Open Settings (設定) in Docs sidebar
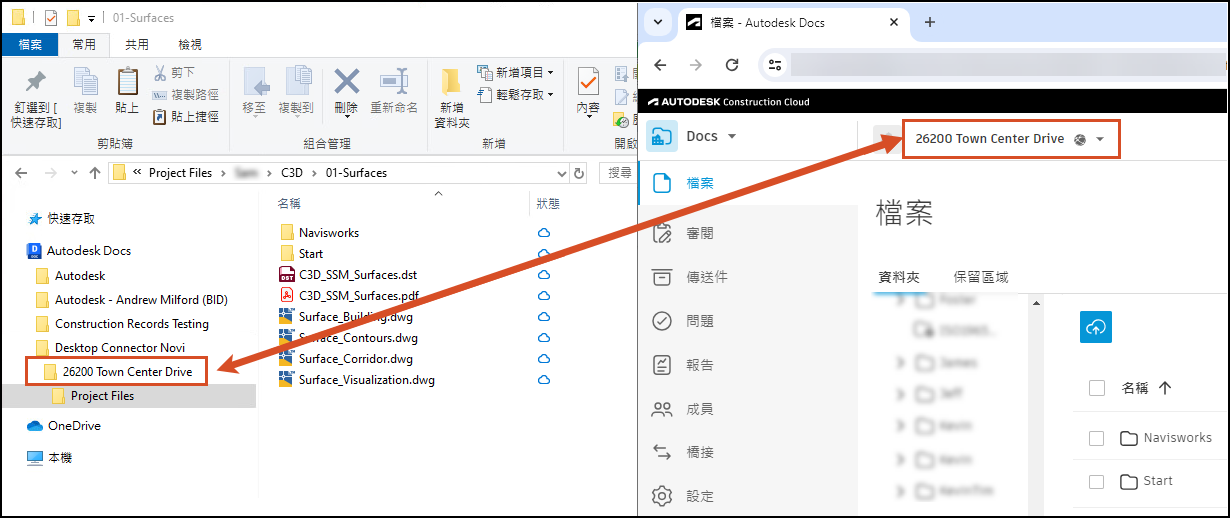The image size is (1230, 518). point(699,496)
